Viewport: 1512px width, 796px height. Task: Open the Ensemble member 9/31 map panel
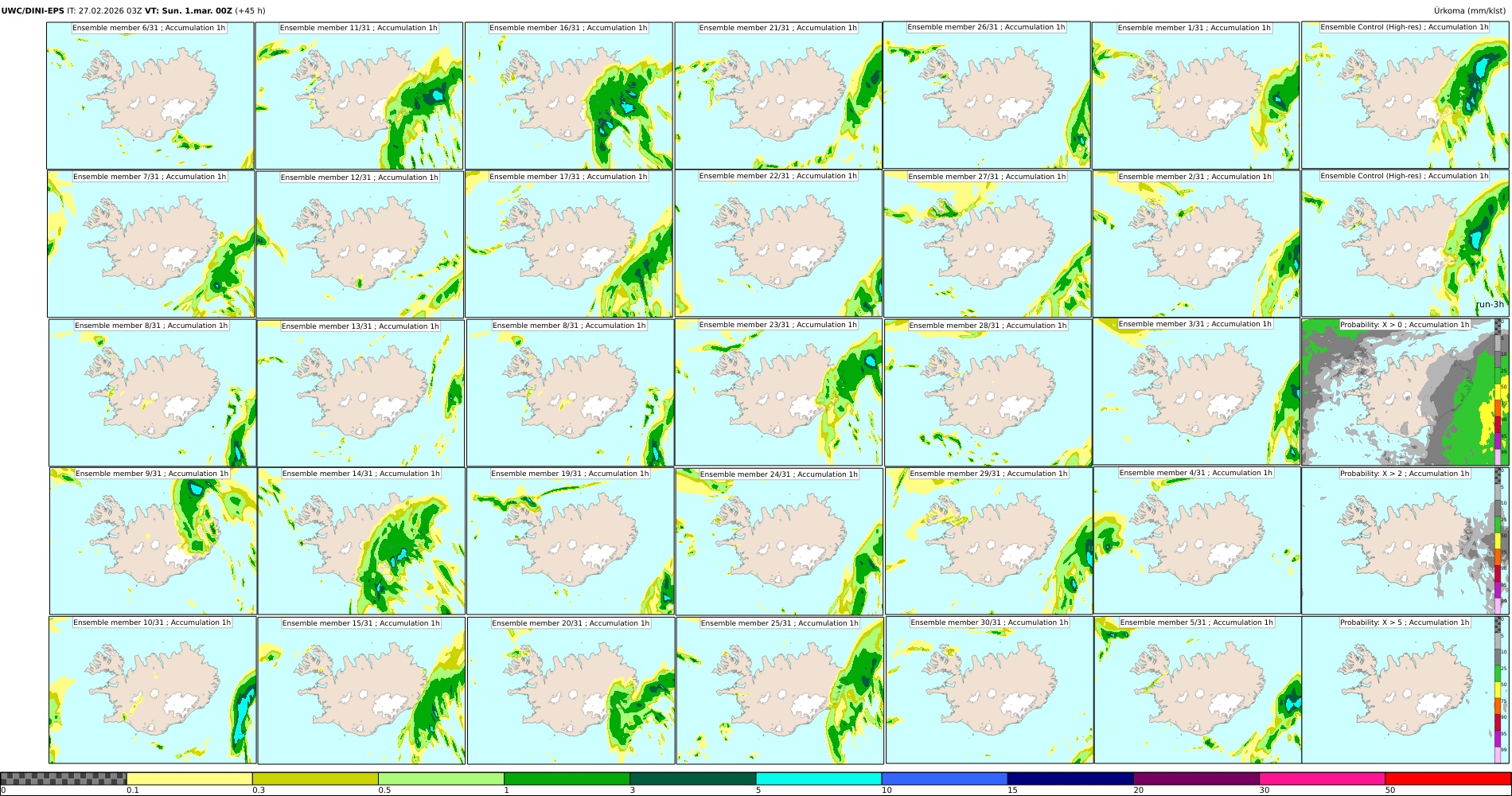click(x=154, y=541)
